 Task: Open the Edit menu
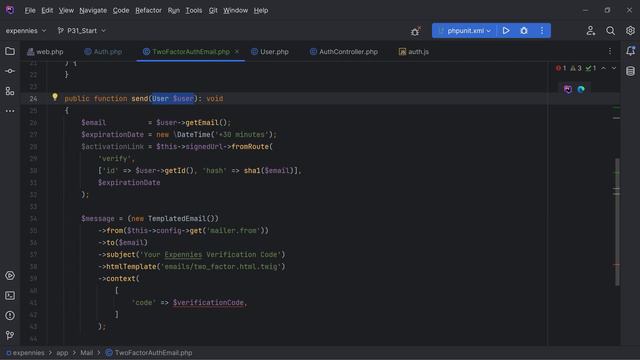(47, 11)
